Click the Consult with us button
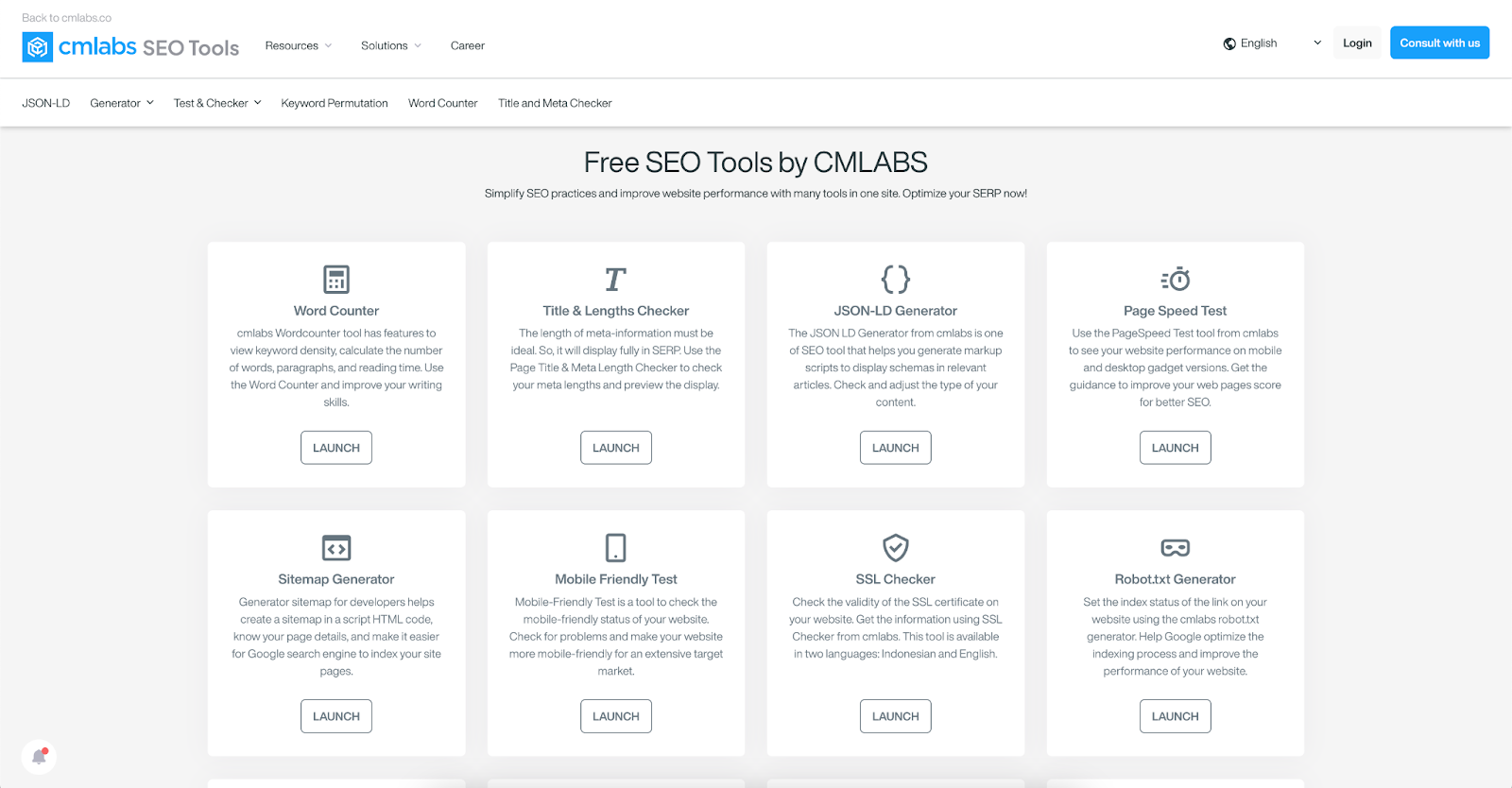Viewport: 1512px width, 788px height. tap(1439, 43)
